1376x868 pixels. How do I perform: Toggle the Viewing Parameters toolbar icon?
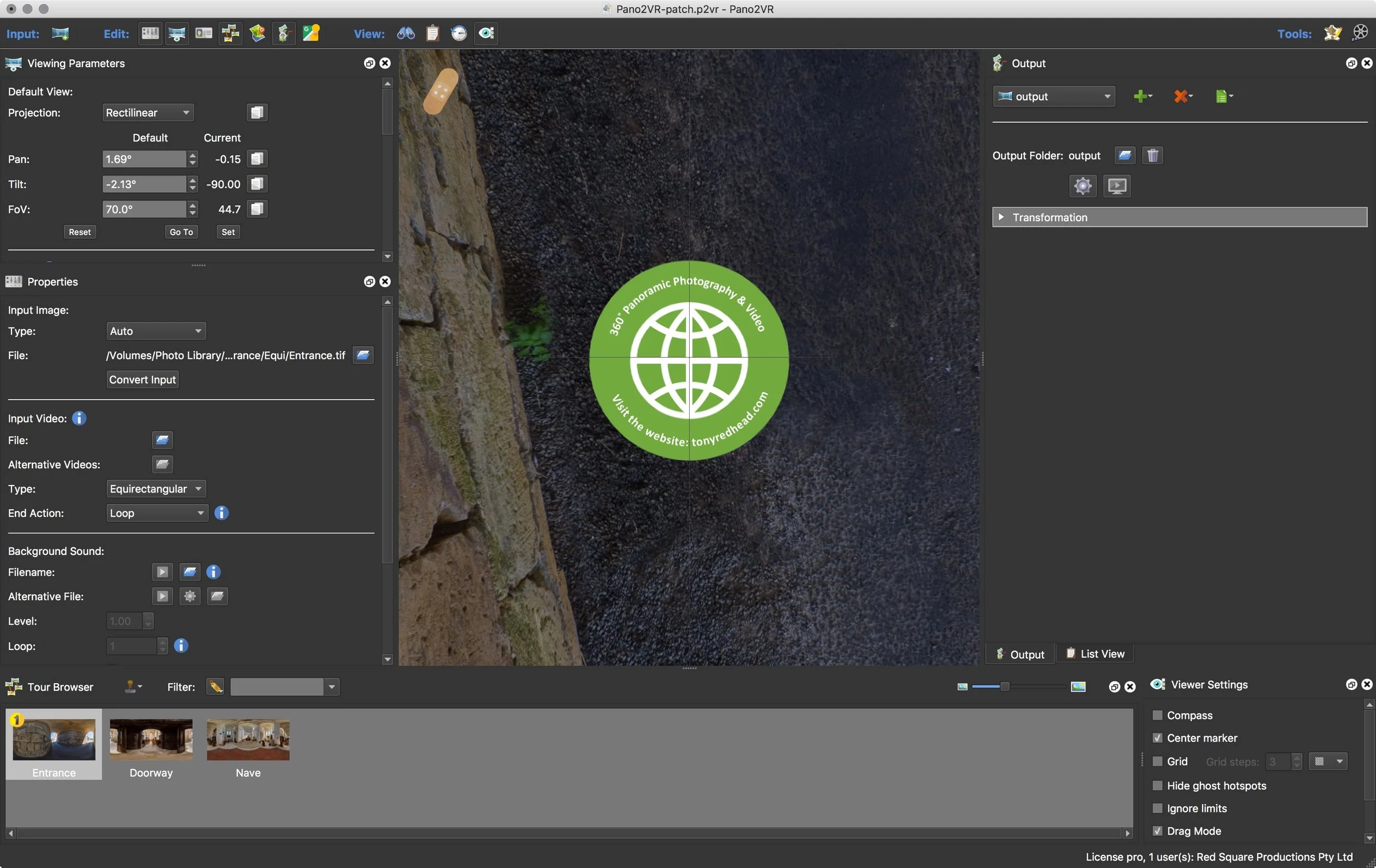pos(177,33)
